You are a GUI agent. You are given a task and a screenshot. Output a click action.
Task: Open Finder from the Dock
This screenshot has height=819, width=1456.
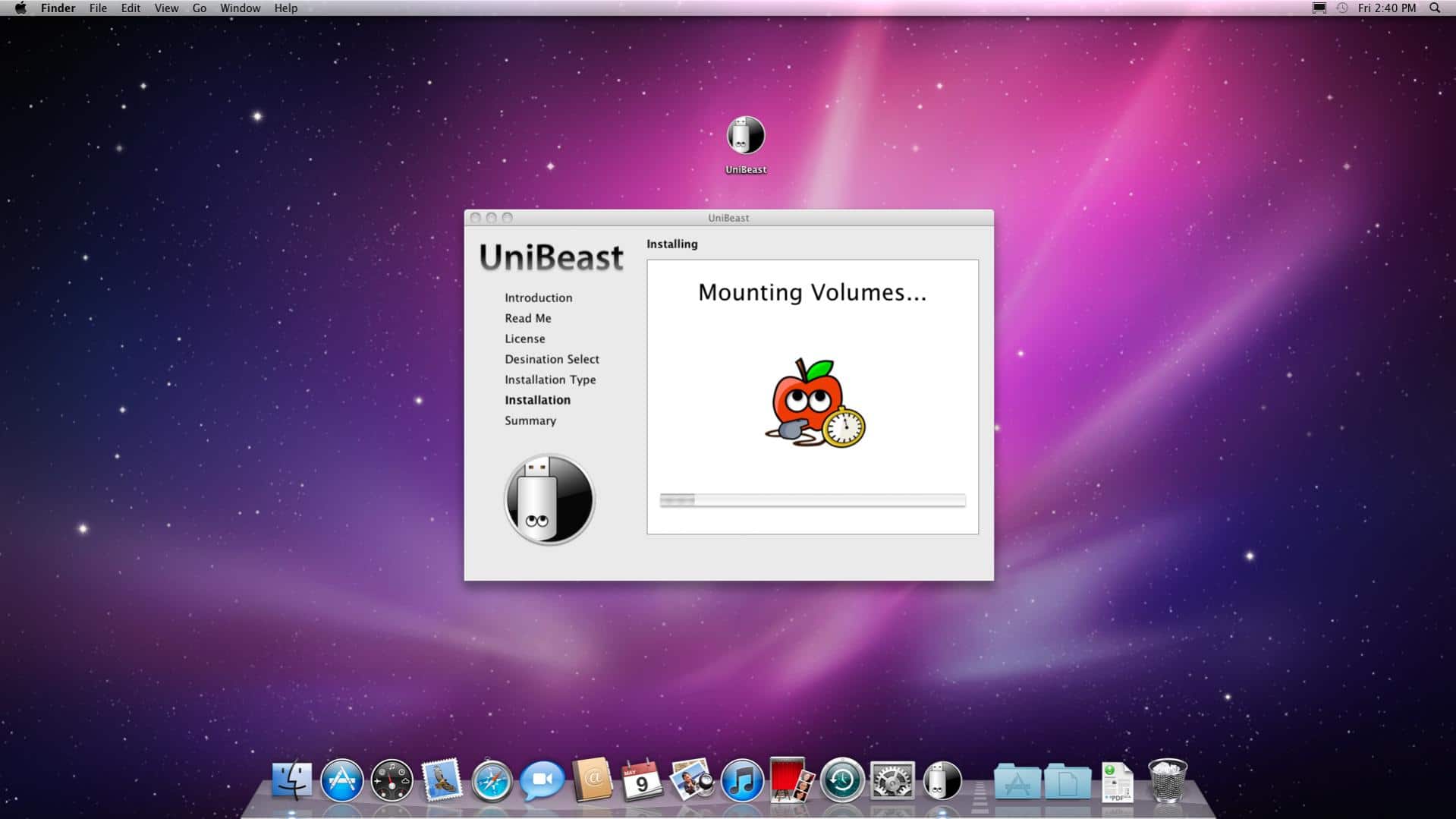292,780
